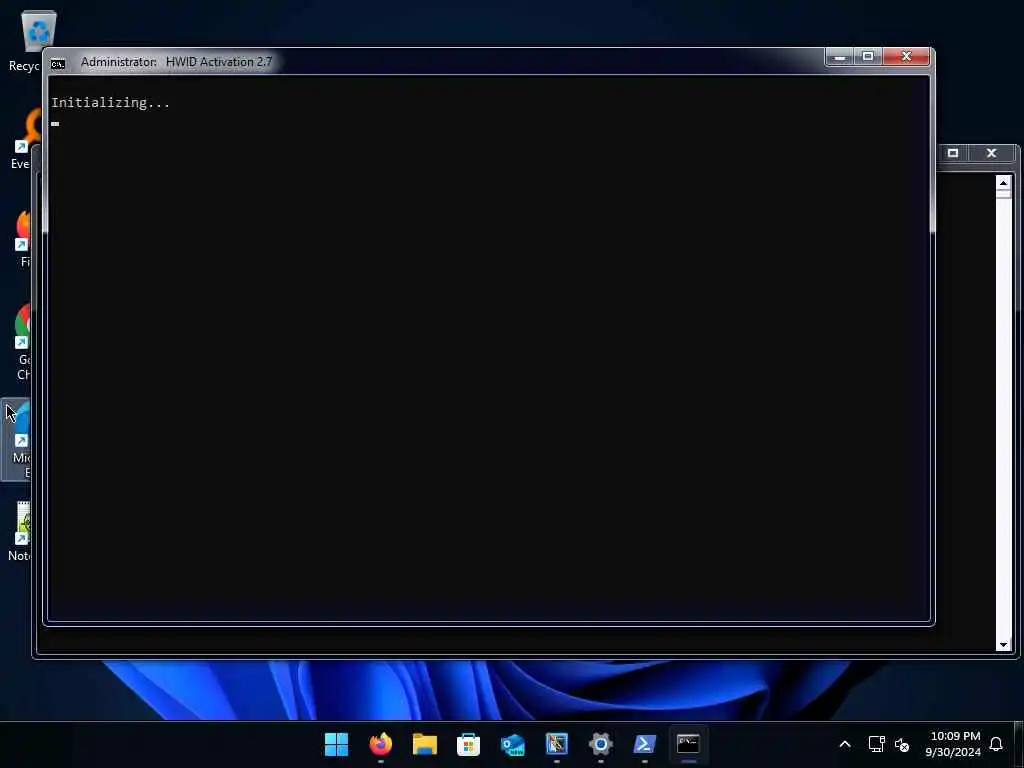Viewport: 1024px width, 768px height.
Task: Click background window scrollbar down arrow
Action: tap(1004, 645)
